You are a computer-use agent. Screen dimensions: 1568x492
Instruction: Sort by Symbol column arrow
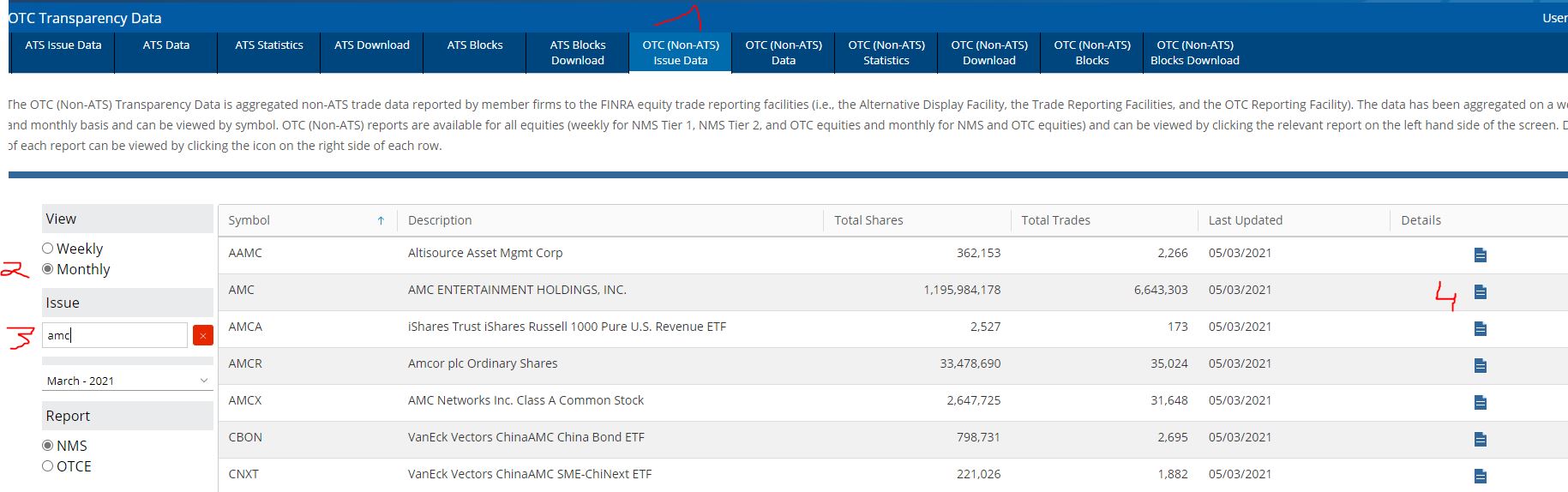(x=381, y=220)
